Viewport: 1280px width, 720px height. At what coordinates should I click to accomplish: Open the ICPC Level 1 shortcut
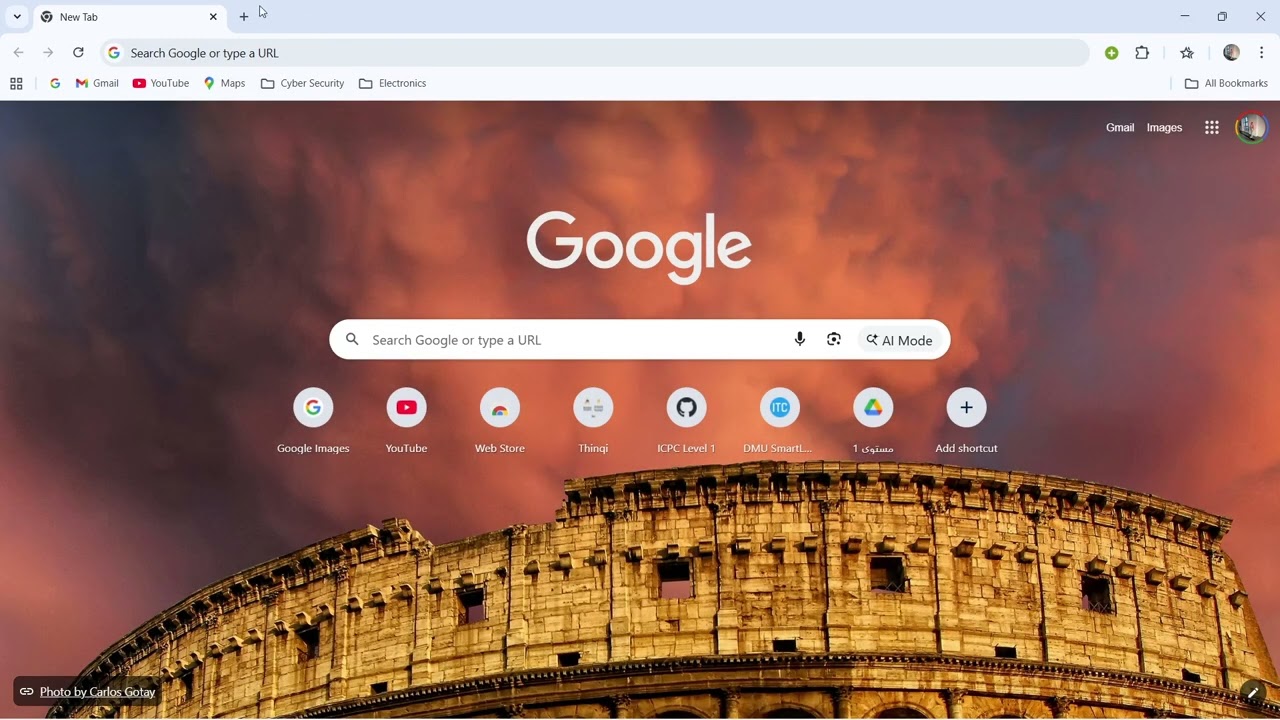[686, 421]
